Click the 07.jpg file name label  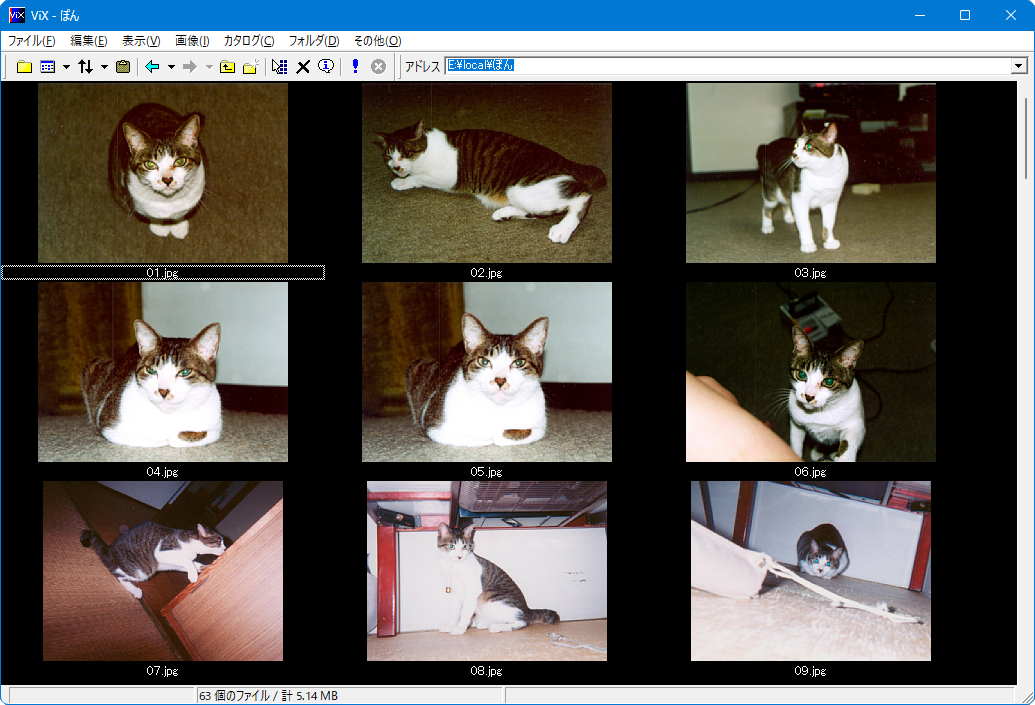pyautogui.click(x=162, y=671)
